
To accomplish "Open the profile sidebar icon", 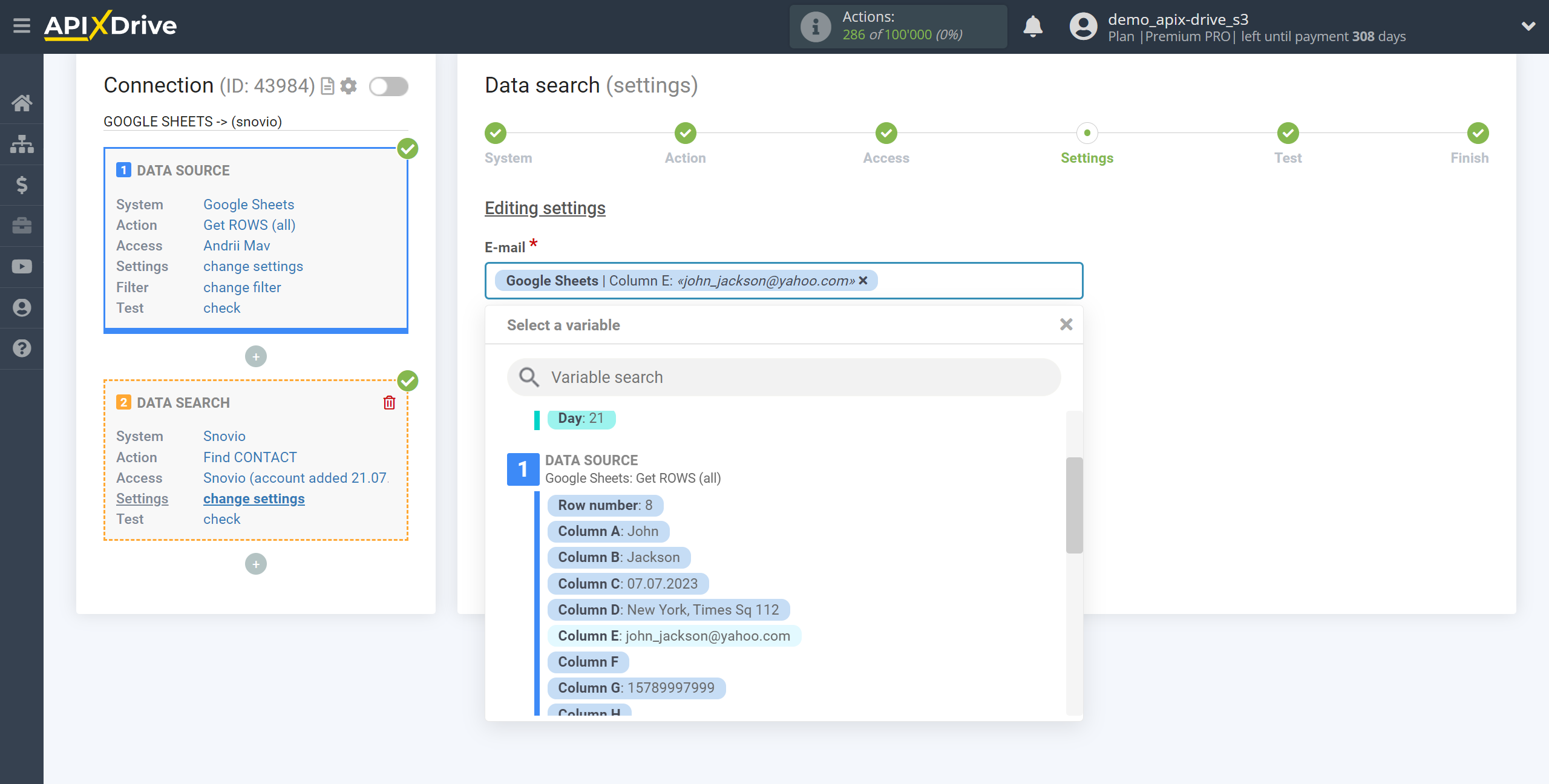I will 22,307.
